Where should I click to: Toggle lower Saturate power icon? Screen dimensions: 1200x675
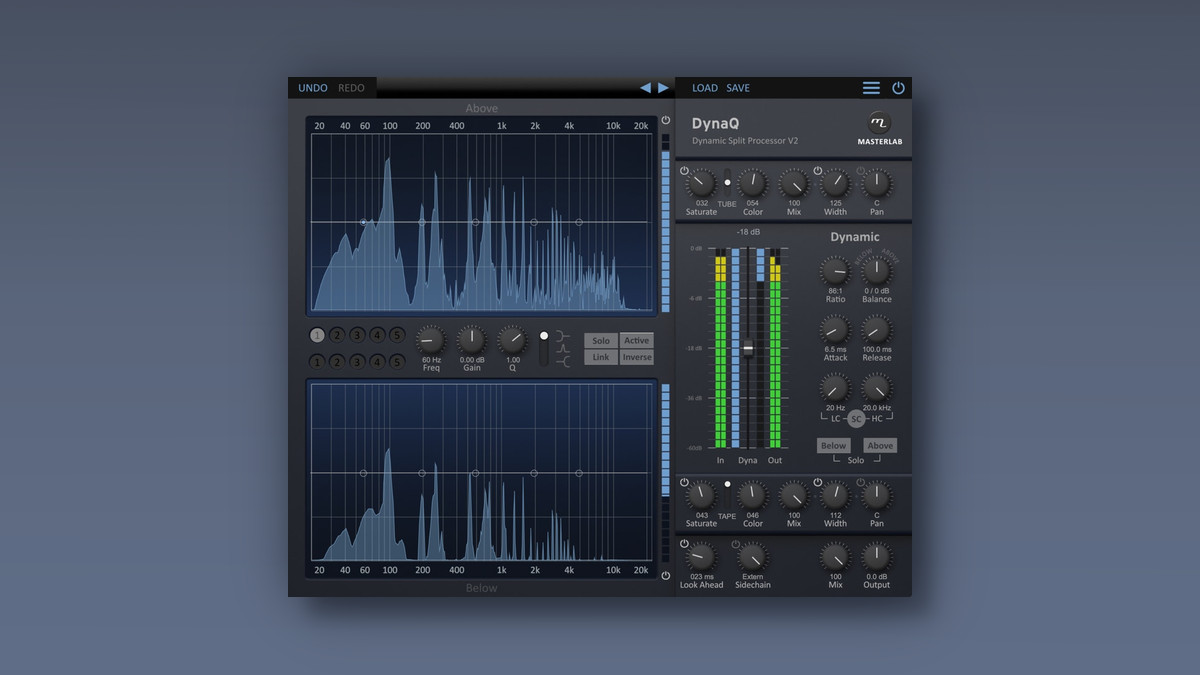pyautogui.click(x=685, y=483)
